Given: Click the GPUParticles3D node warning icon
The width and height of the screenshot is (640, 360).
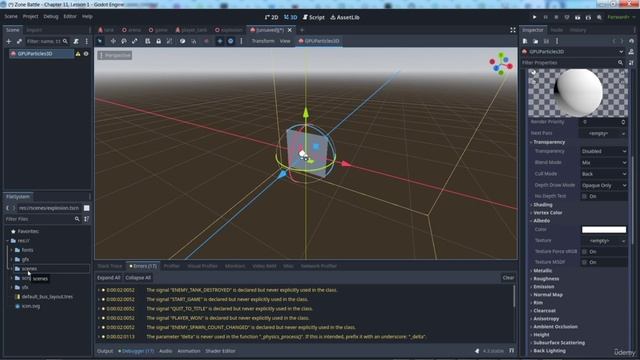Looking at the screenshot, I should 78,53.
